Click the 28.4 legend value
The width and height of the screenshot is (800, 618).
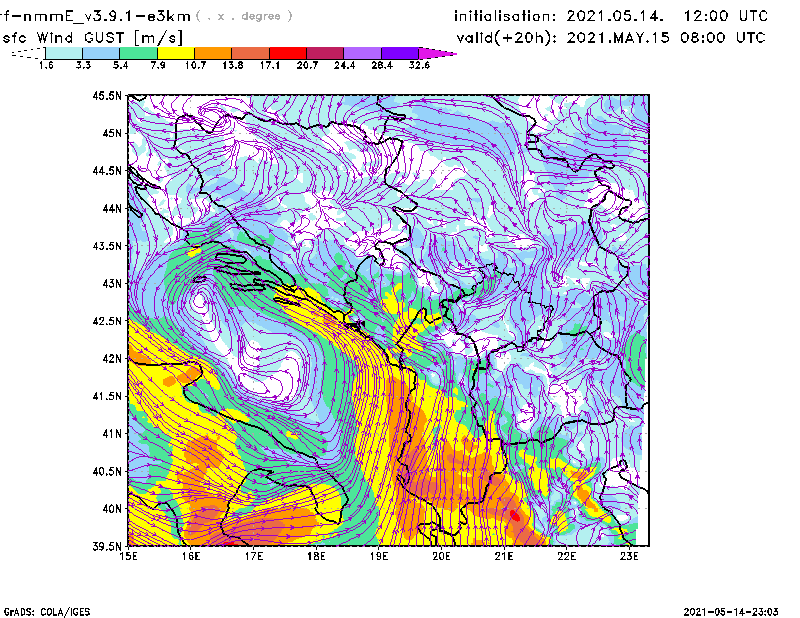point(382,65)
